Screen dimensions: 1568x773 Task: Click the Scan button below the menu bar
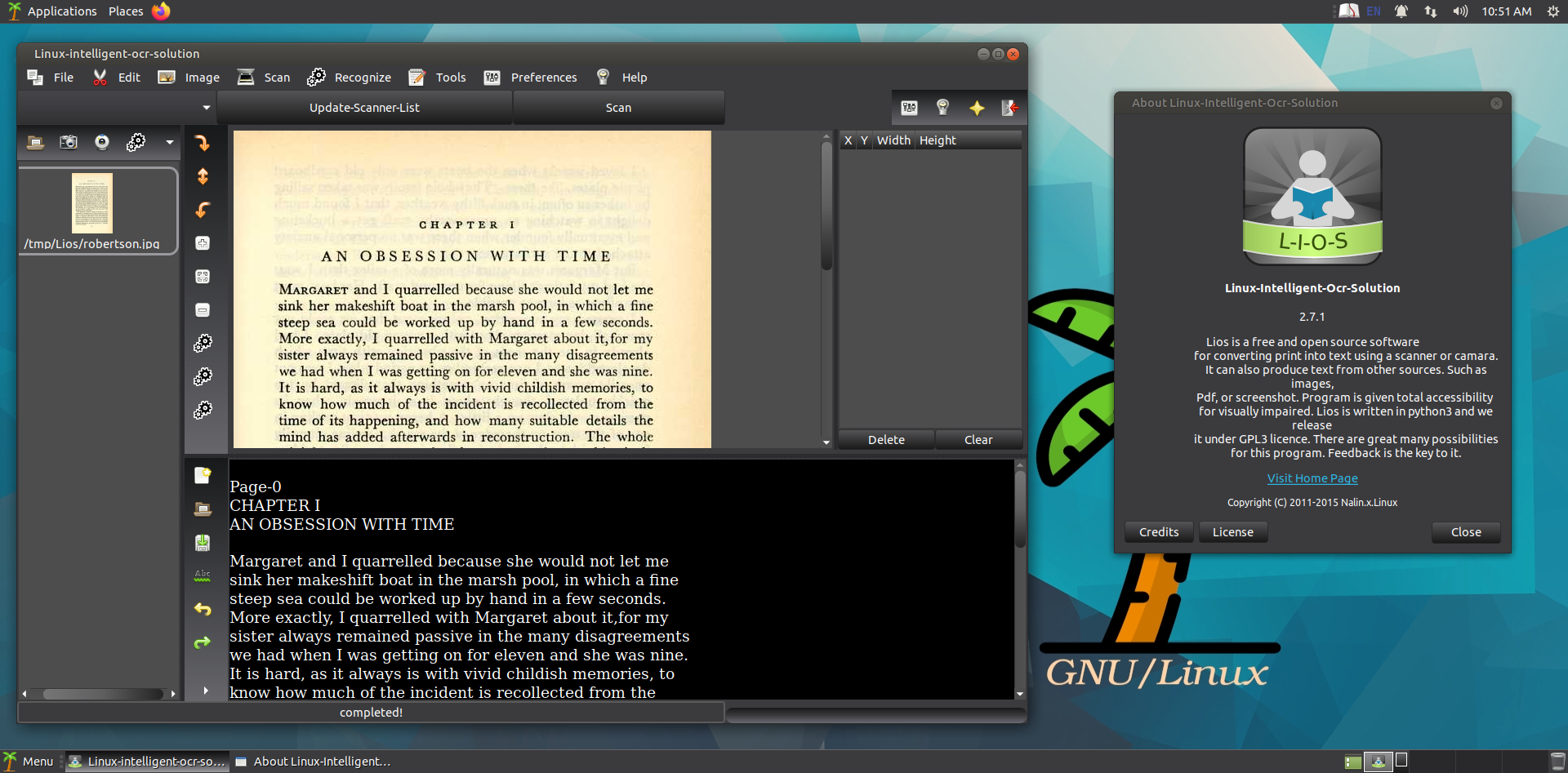618,108
